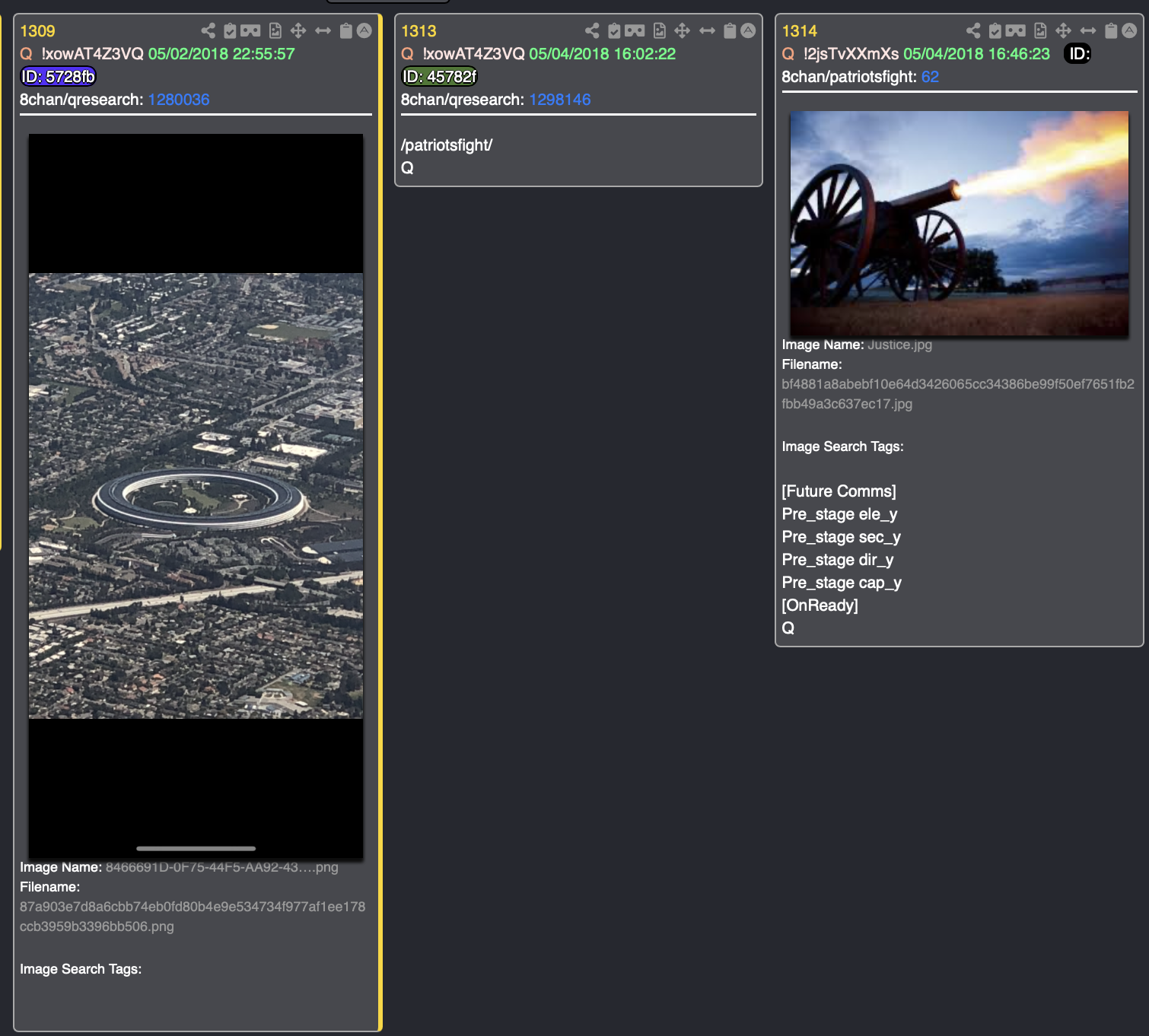The width and height of the screenshot is (1149, 1036).
Task: Click four-way move arrows icon on post 1314
Action: coord(1064,30)
